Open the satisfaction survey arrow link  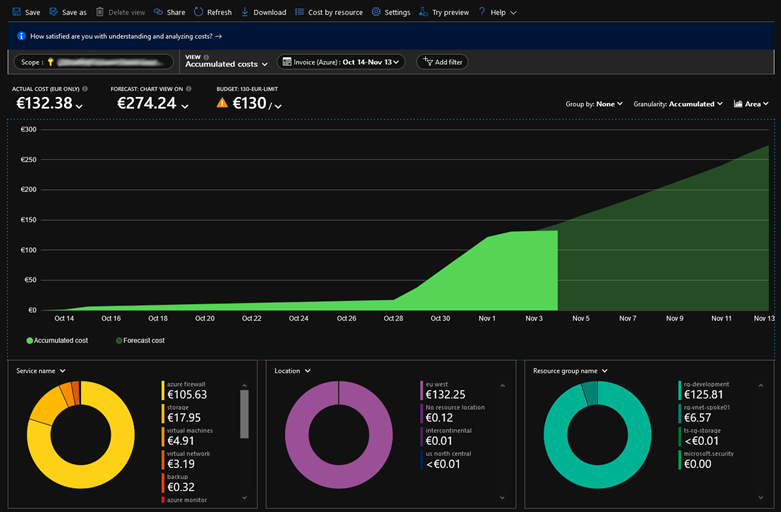pos(218,36)
